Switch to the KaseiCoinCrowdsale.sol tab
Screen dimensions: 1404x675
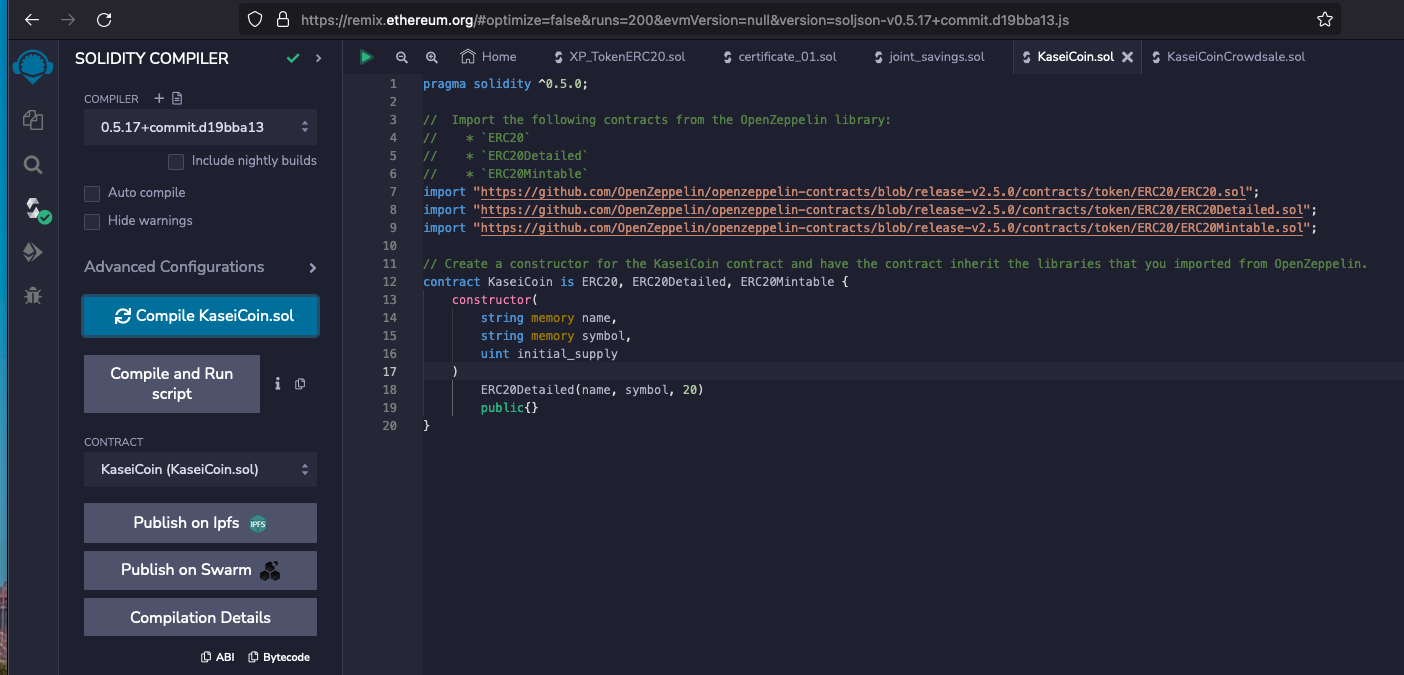point(1228,57)
